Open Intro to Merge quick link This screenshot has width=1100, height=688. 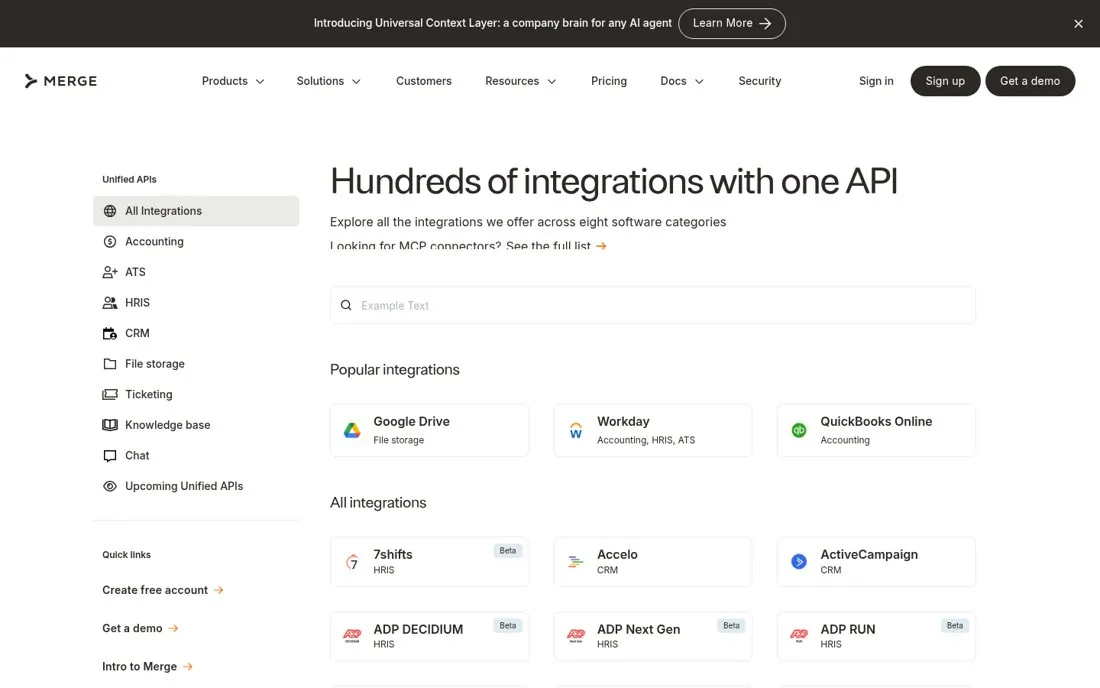147,667
